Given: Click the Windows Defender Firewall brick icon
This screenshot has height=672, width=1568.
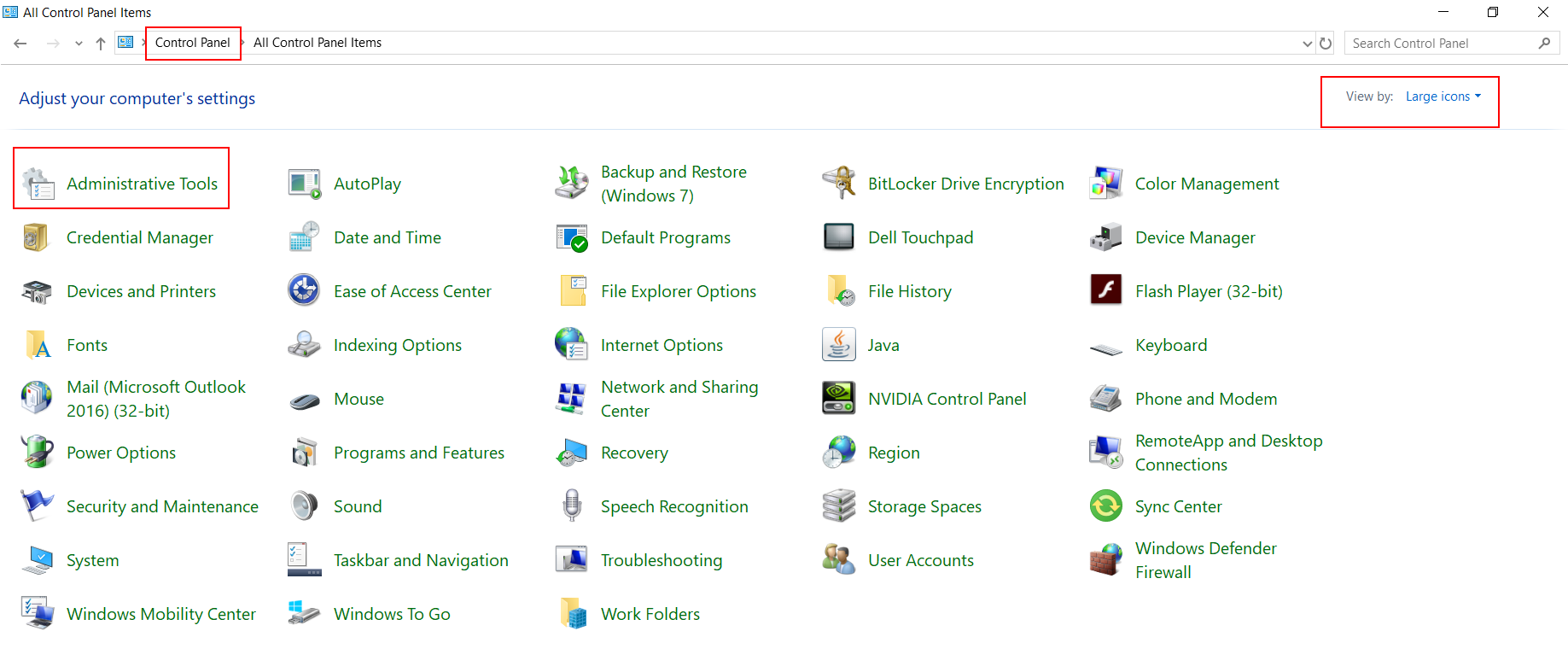Looking at the screenshot, I should coord(1106,560).
